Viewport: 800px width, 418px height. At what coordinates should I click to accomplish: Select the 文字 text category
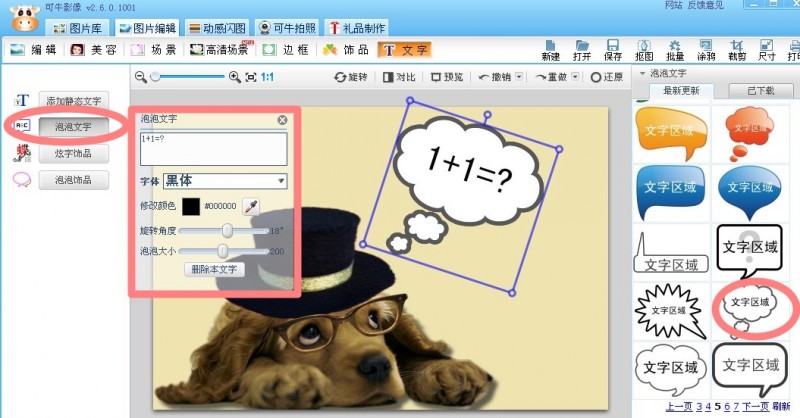coord(405,50)
